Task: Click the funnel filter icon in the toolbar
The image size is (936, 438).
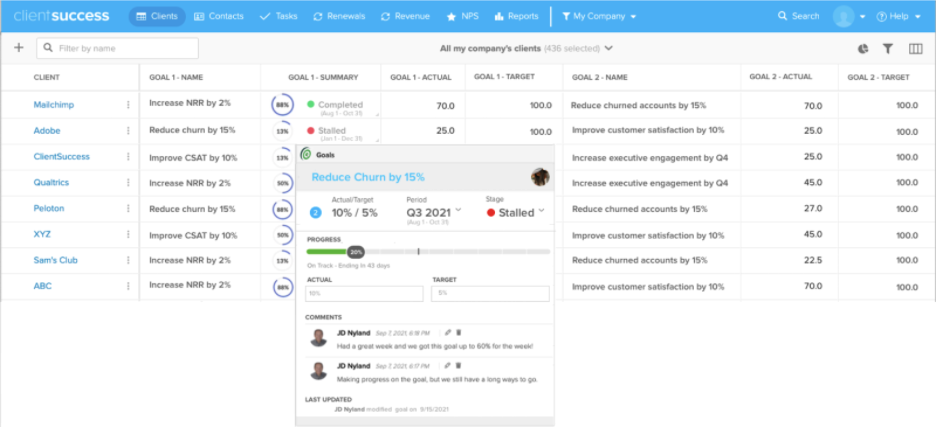Action: pos(888,49)
